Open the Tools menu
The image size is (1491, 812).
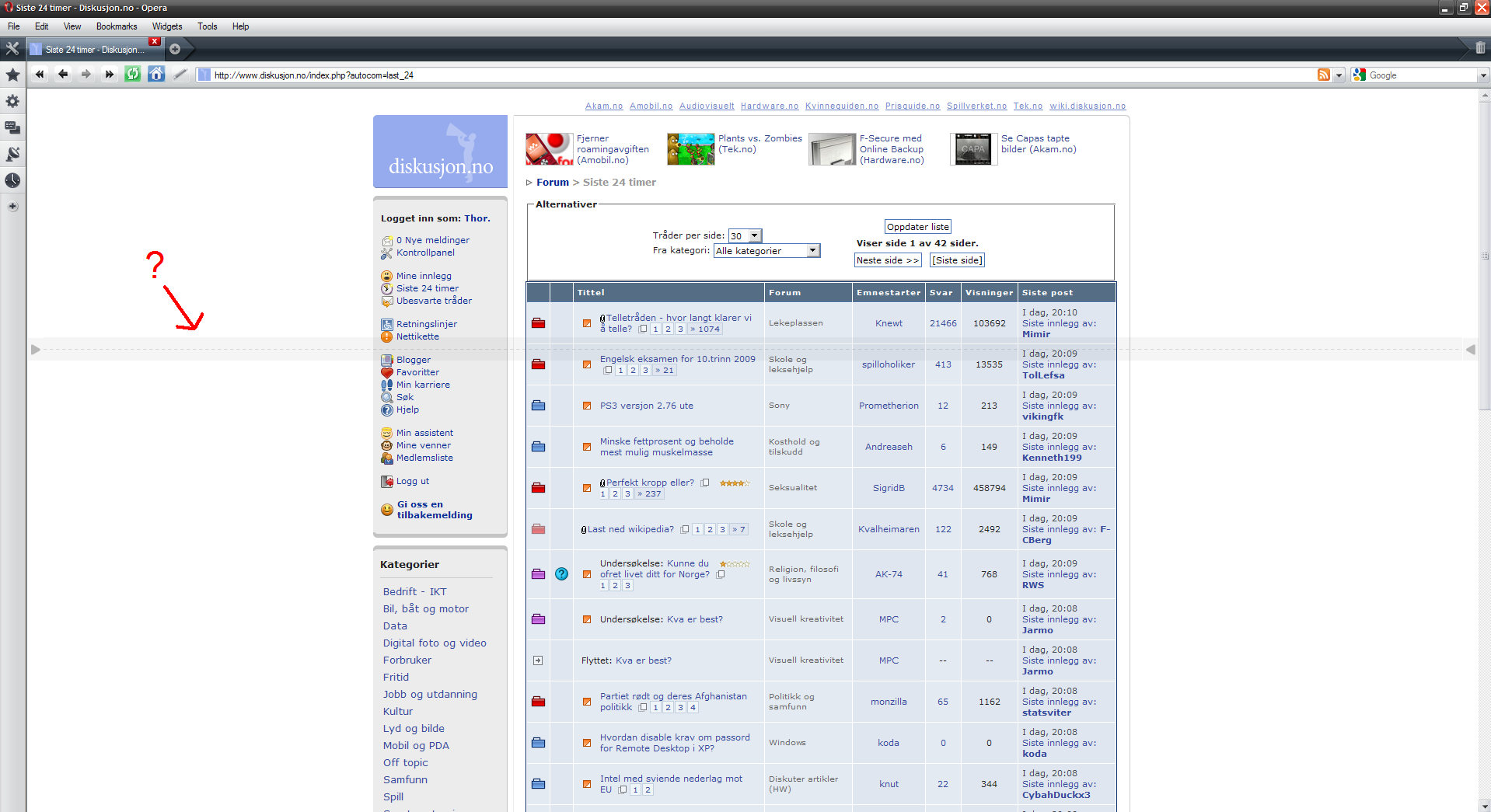pyautogui.click(x=208, y=26)
